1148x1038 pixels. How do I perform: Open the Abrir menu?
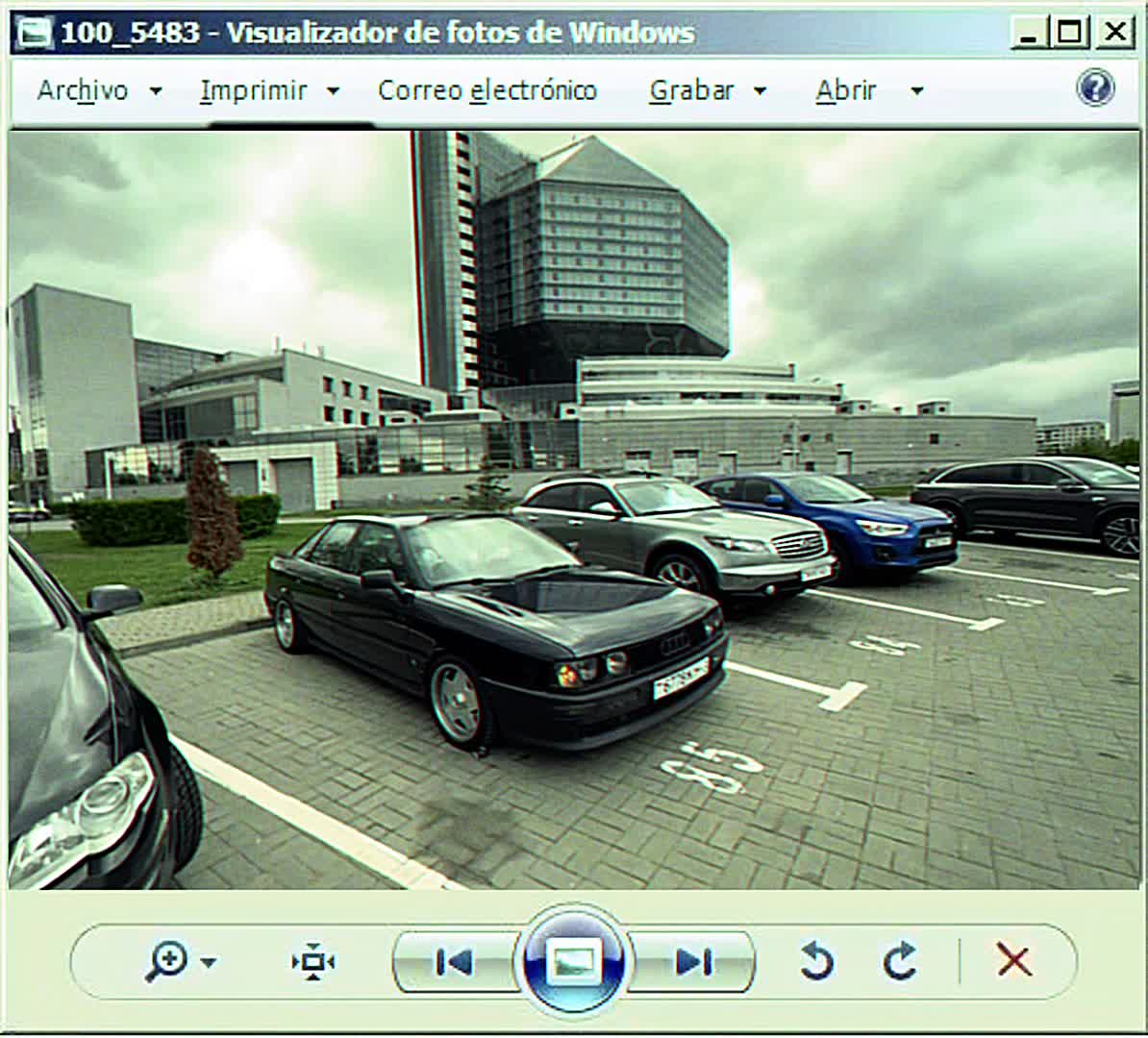click(846, 90)
